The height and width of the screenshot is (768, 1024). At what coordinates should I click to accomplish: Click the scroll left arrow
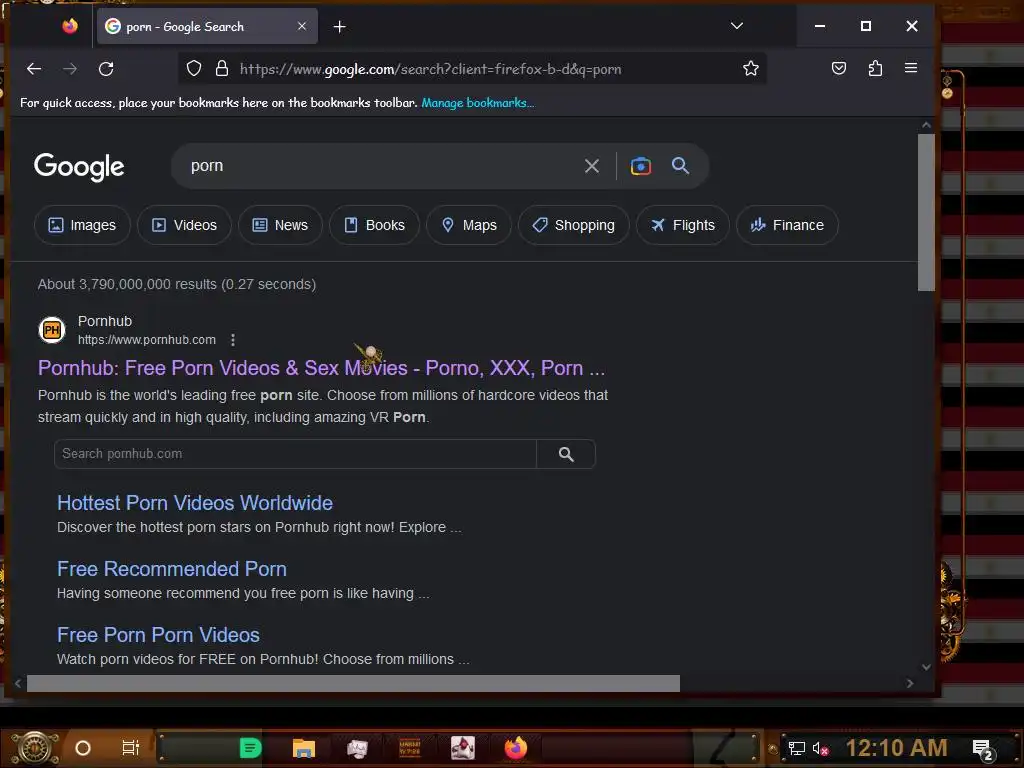click(x=18, y=683)
